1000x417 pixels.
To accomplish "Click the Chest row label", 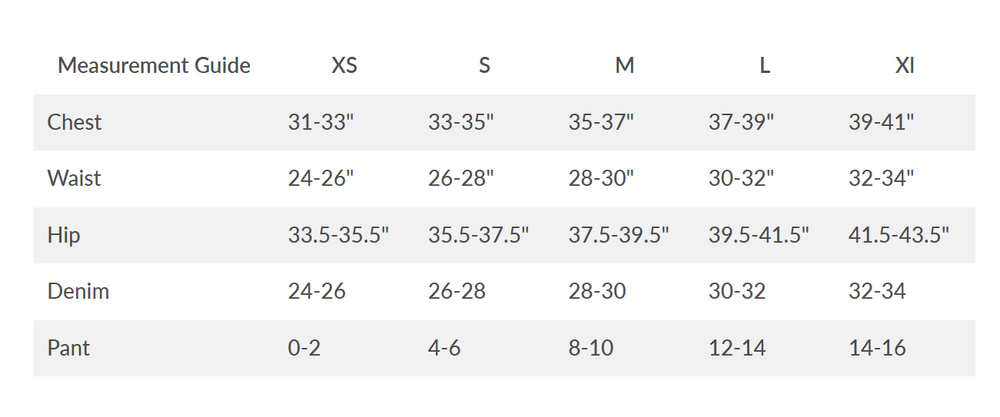I will pos(75,122).
